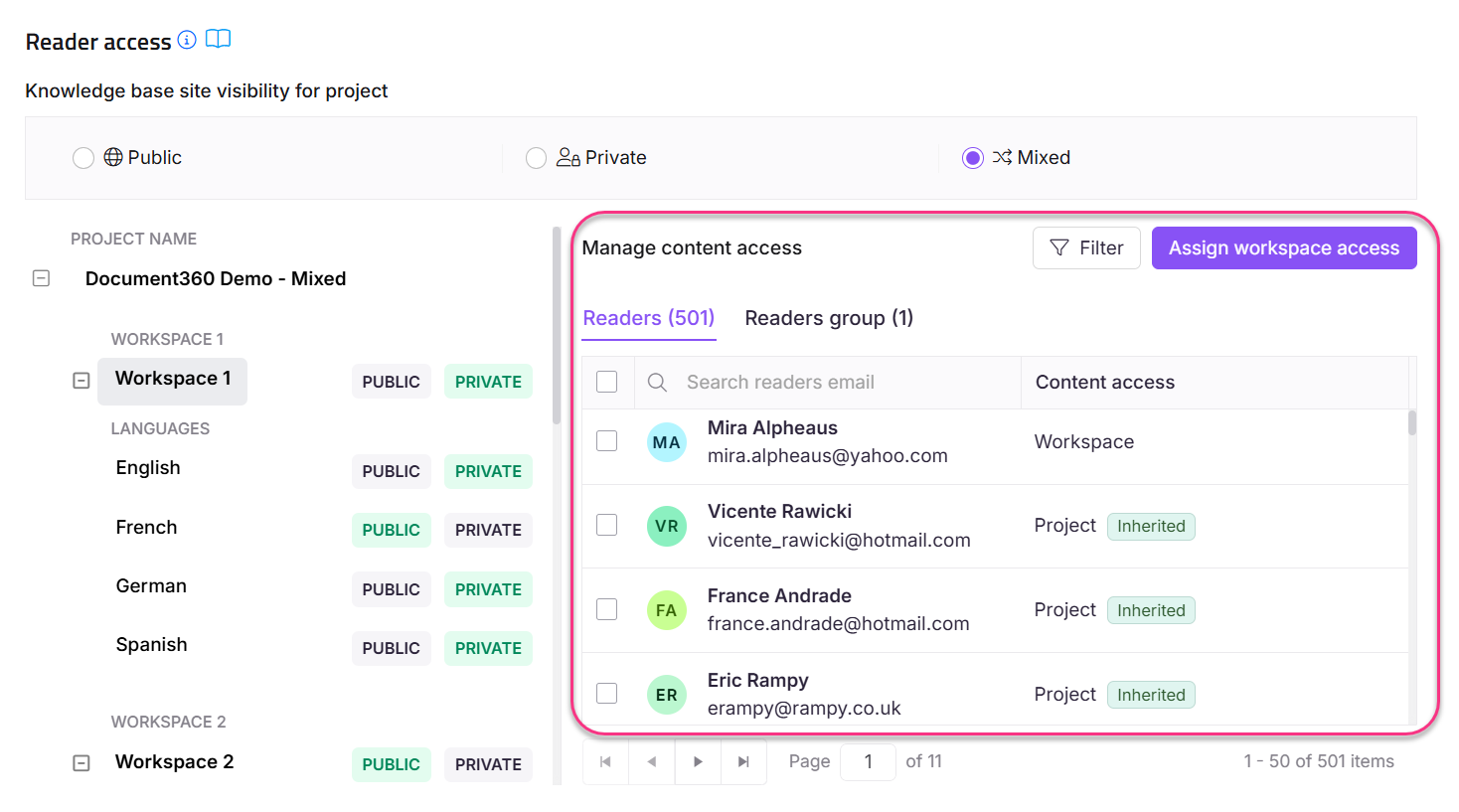Jump to the last page using pagination icon
1459x812 pixels.
pos(743,760)
